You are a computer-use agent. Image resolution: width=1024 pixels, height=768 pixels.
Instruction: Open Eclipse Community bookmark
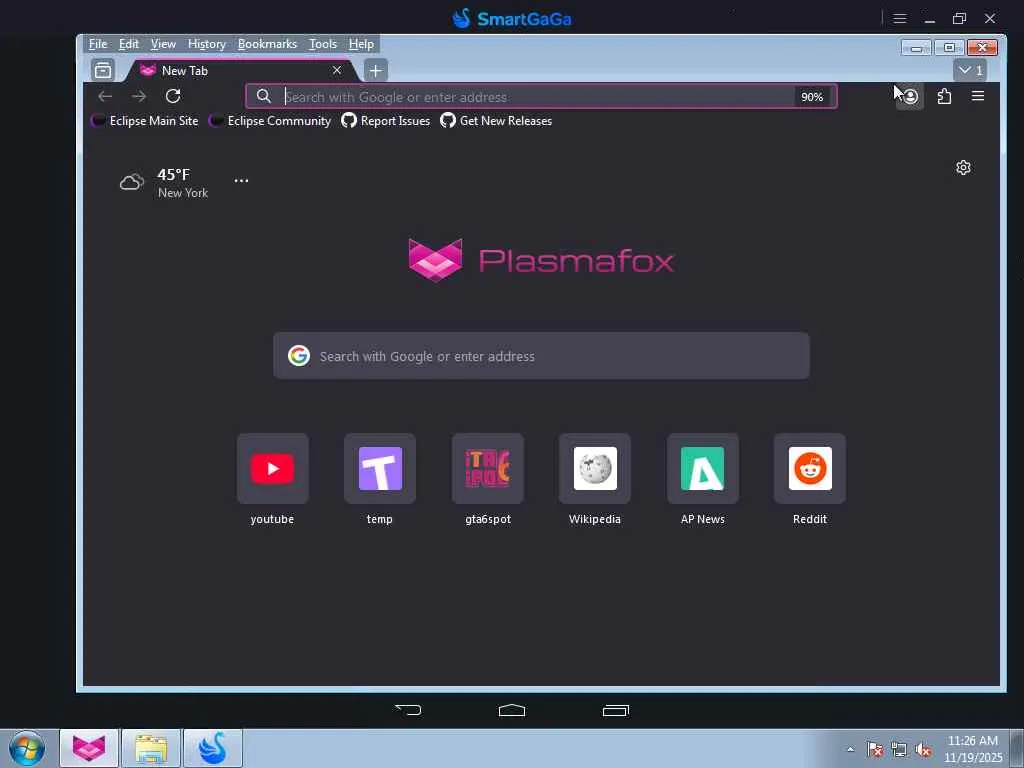(270, 121)
